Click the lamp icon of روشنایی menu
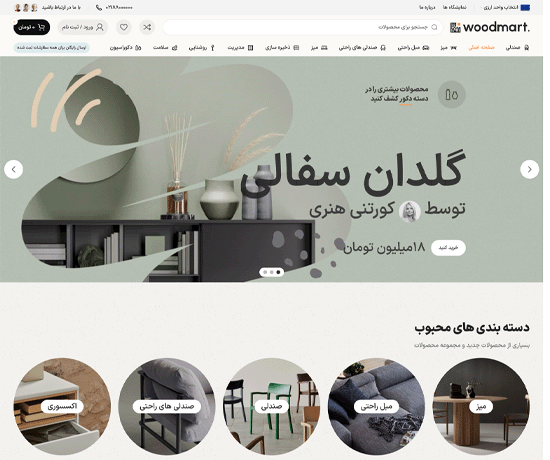This screenshot has height=460, width=550. point(212,48)
